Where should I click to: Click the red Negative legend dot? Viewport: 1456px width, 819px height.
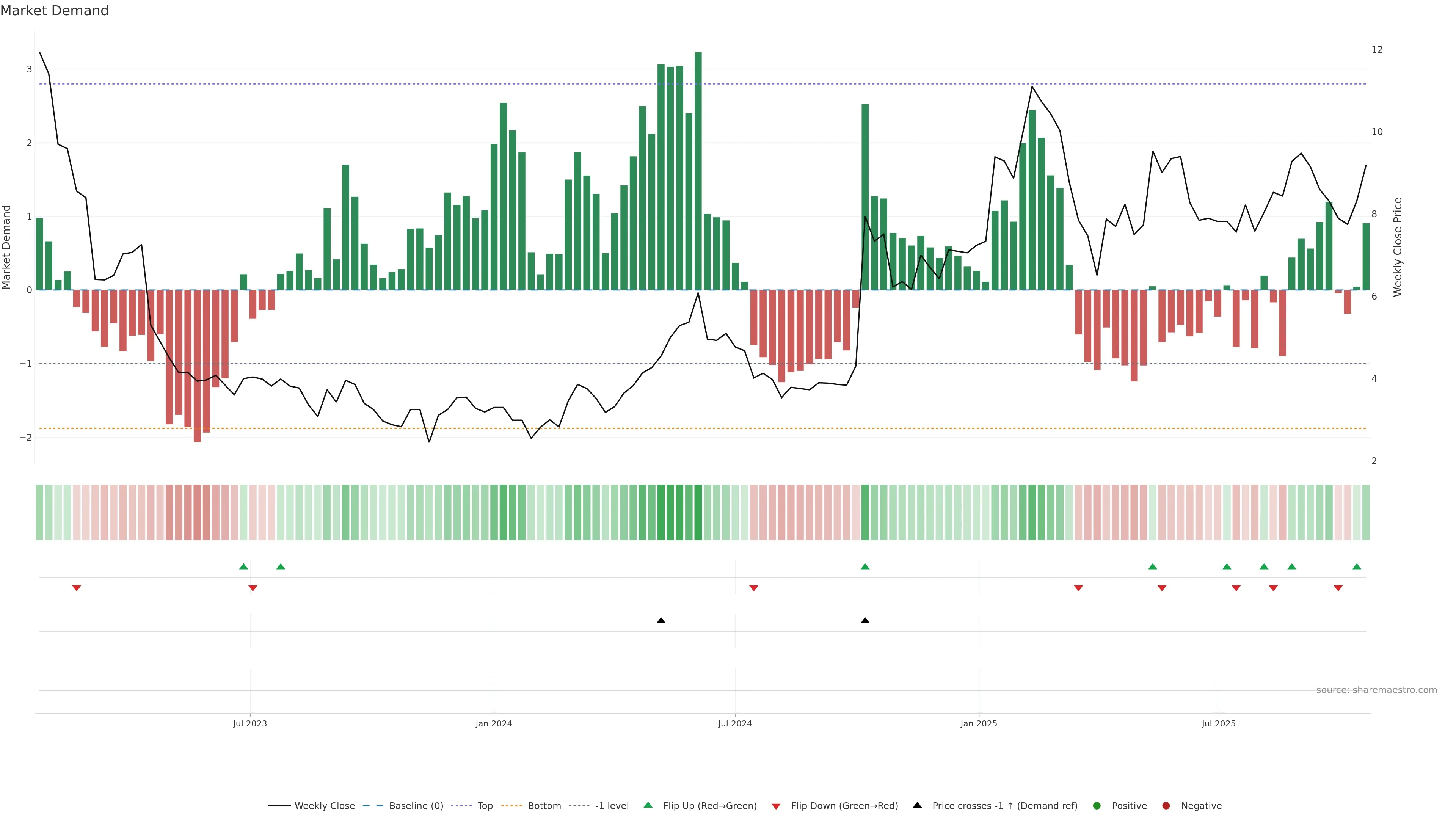1166,806
